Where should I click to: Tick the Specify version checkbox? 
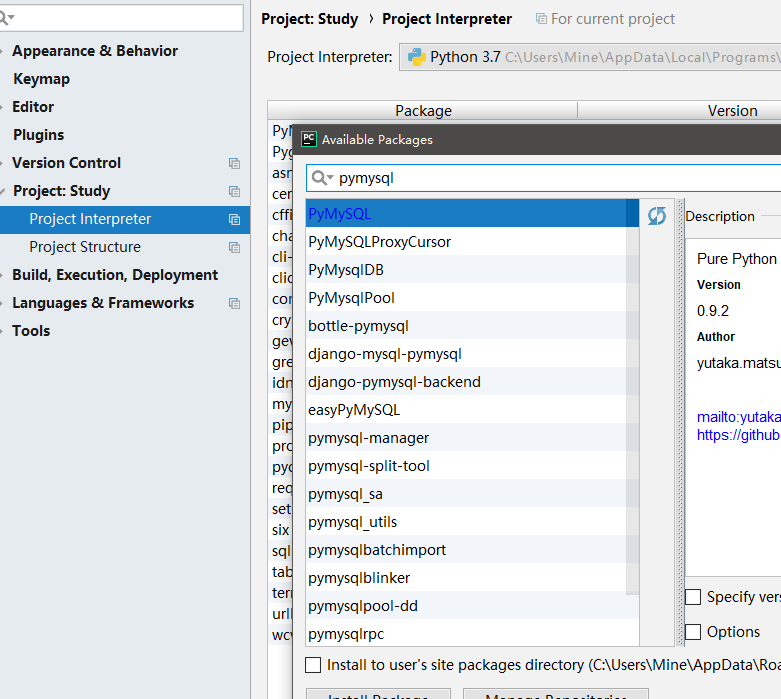[x=693, y=596]
